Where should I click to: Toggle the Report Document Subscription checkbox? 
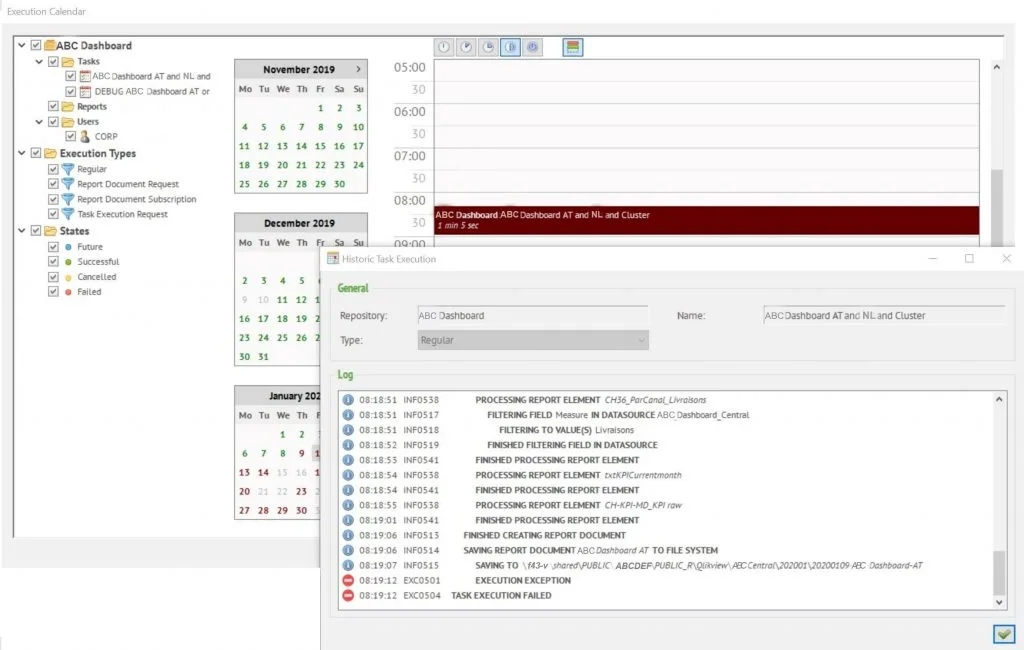pyautogui.click(x=54, y=199)
